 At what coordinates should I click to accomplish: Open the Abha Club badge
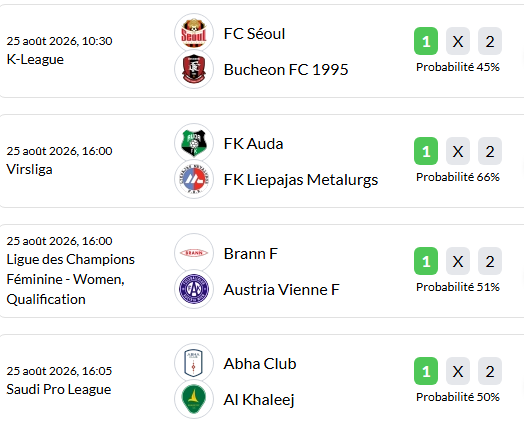coord(194,363)
